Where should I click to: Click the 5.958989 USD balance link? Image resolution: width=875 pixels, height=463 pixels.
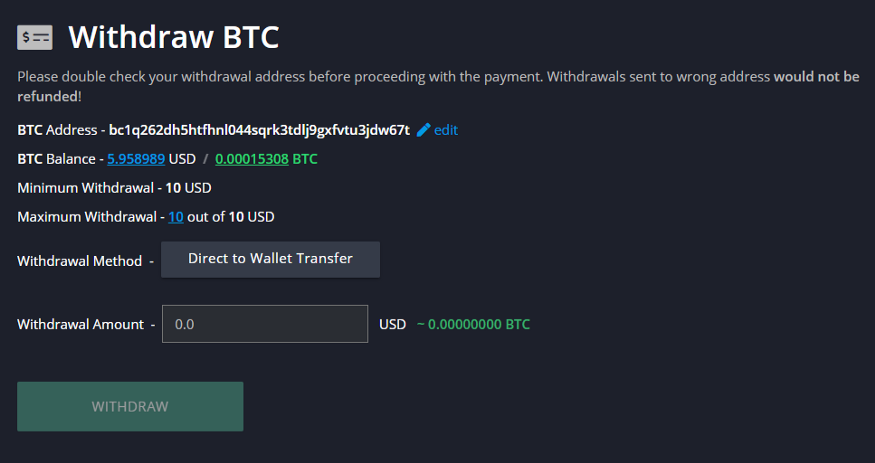[136, 159]
